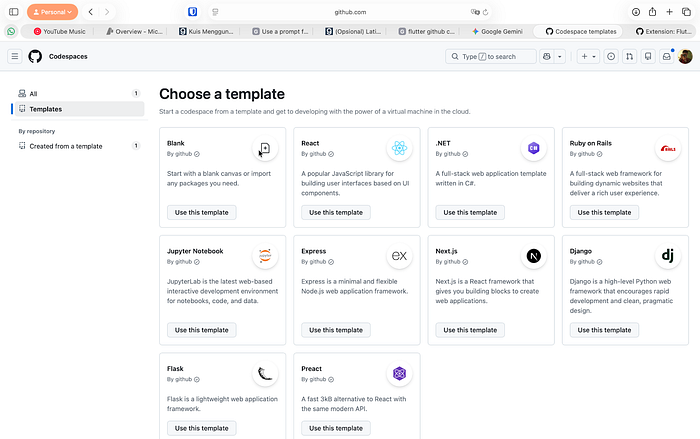This screenshot has height=439, width=700.
Task: Open the GitHub hamburger navigation menu
Action: [x=15, y=57]
